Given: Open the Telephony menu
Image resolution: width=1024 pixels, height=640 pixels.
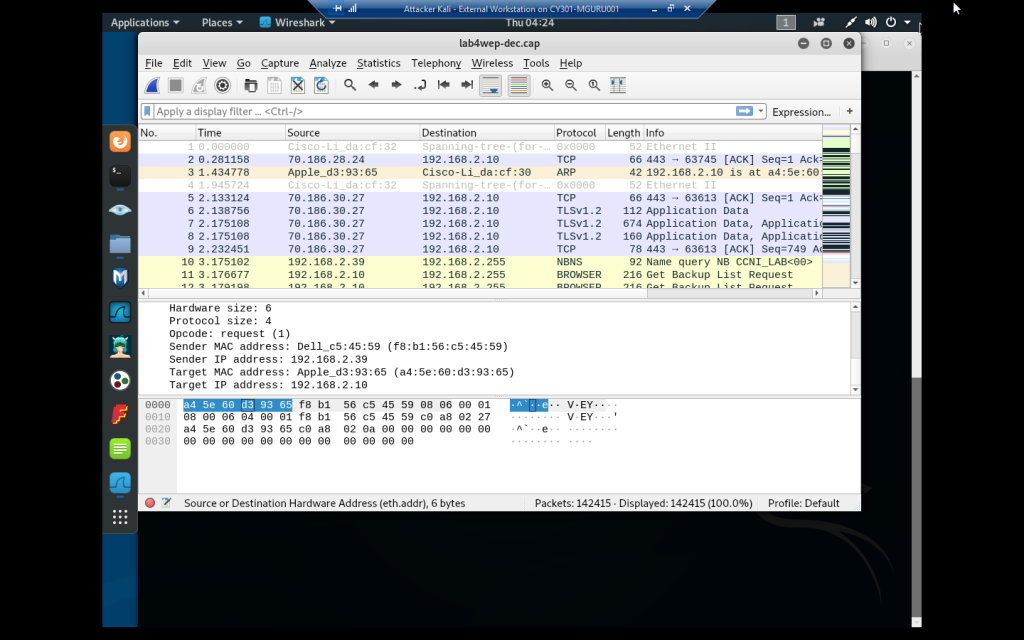Looking at the screenshot, I should [x=436, y=63].
